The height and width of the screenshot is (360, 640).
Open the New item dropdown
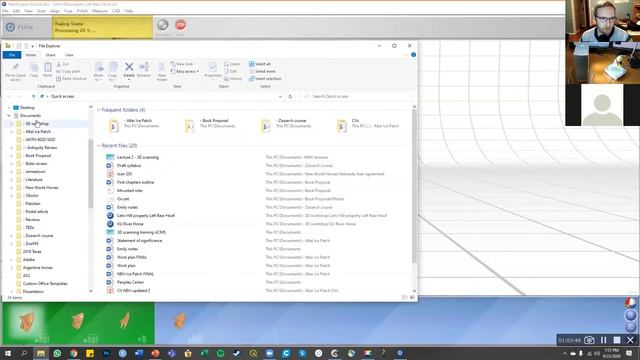(x=183, y=64)
